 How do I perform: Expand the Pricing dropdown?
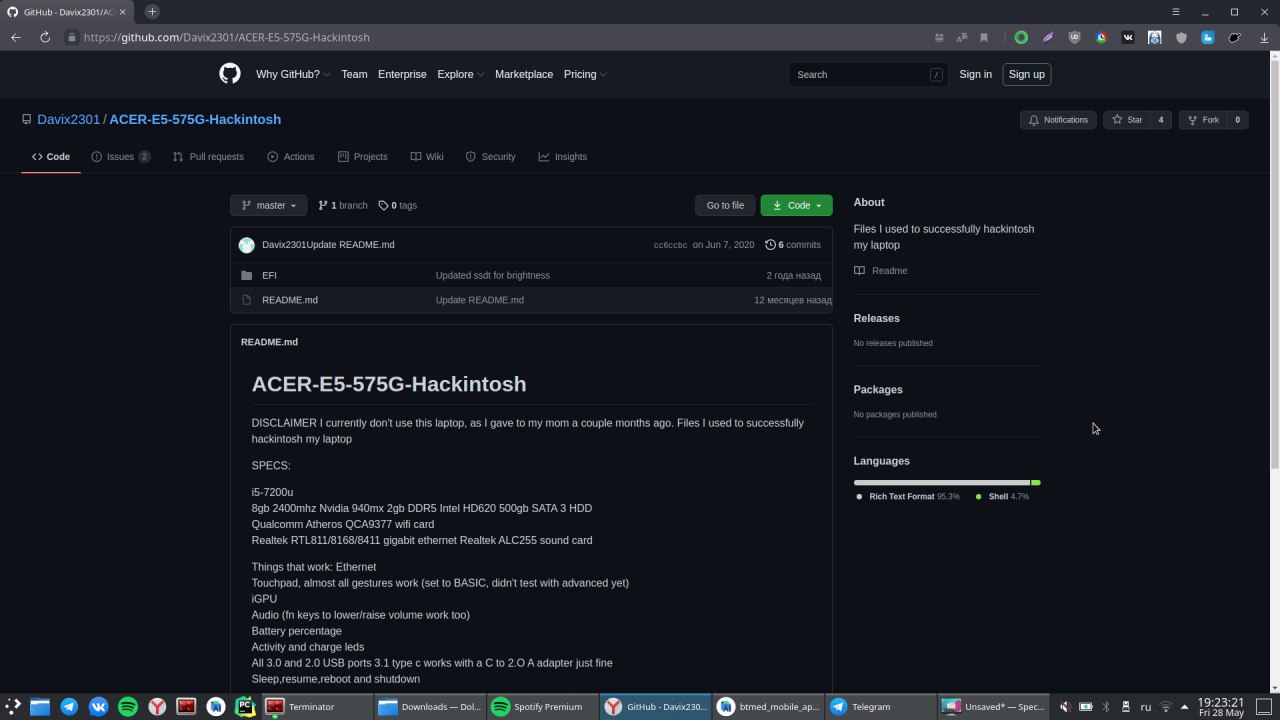(x=585, y=74)
